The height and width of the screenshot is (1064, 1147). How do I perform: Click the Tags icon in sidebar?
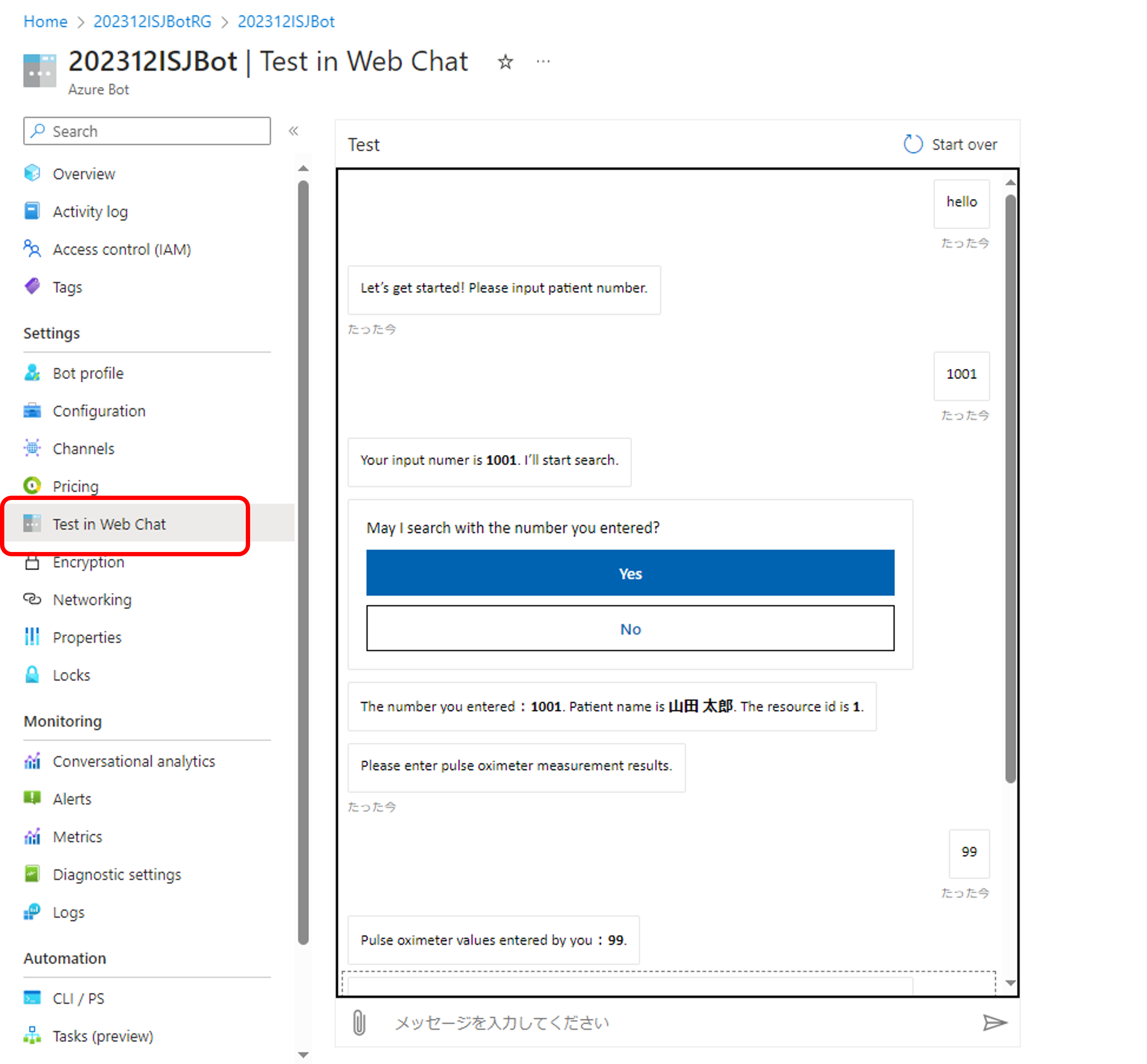32,286
